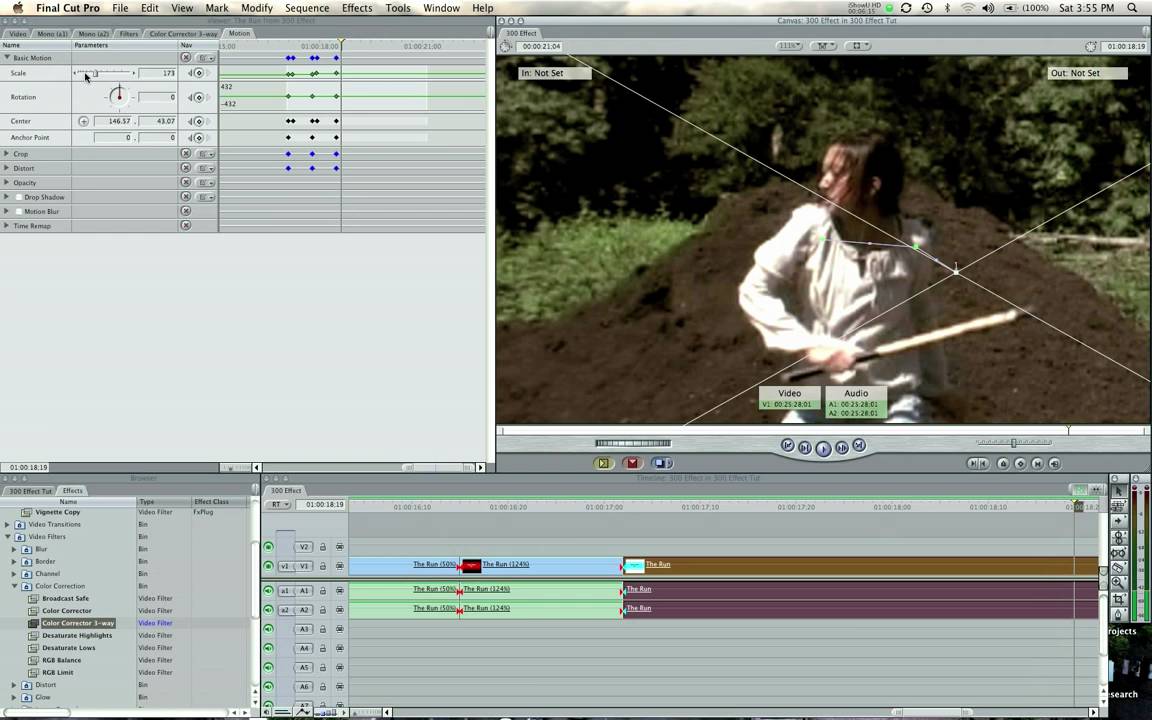Open Canvas zoom level dropdown
The width and height of the screenshot is (1152, 720).
788,46
